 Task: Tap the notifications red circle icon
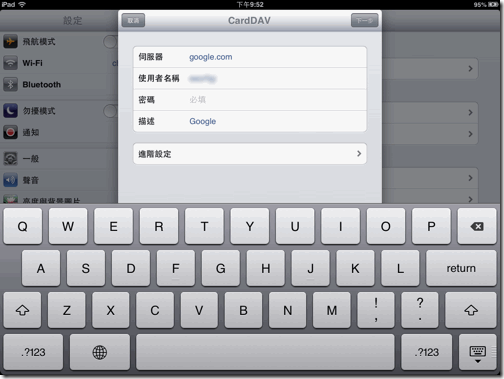(x=10, y=132)
